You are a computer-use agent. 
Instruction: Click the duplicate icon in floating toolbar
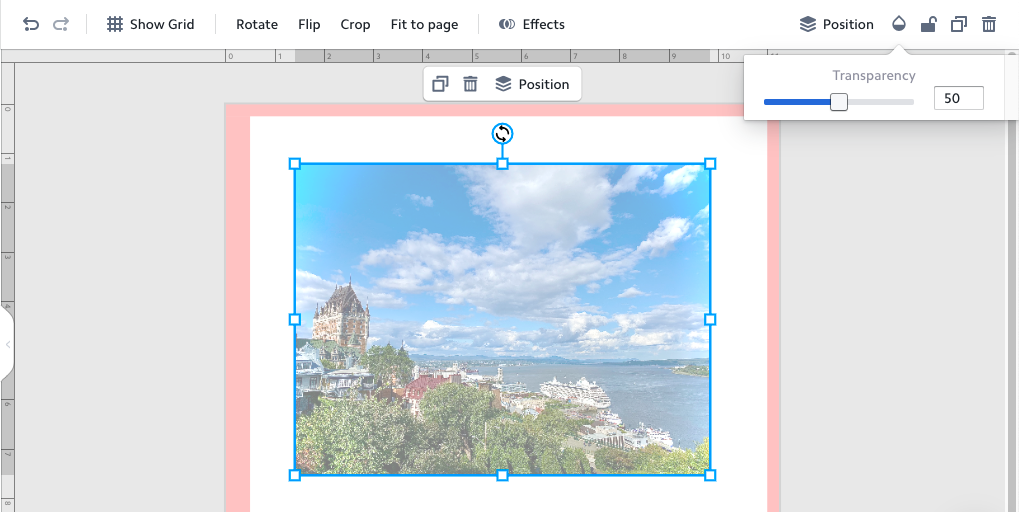(x=440, y=84)
